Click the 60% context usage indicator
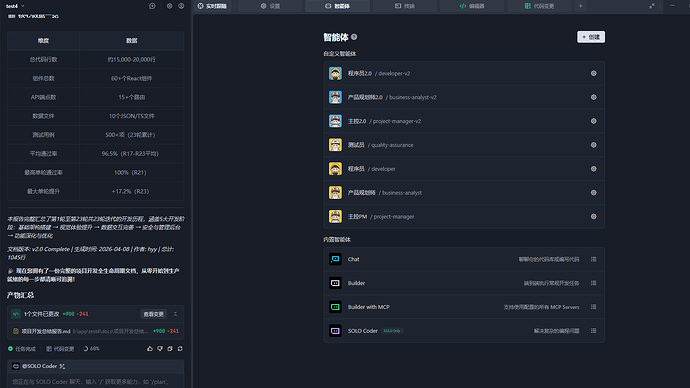690x388 pixels. 92,349
